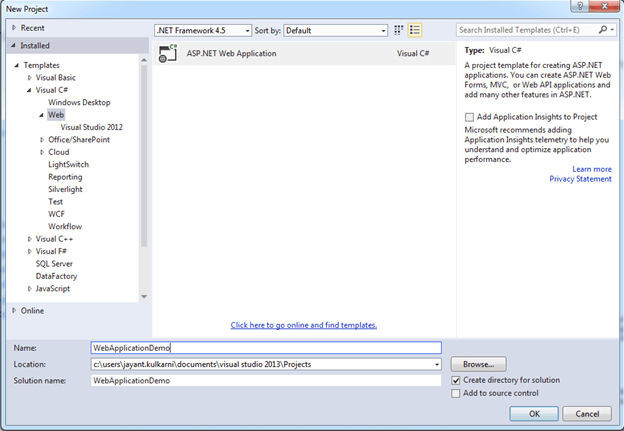The image size is (624, 431).
Task: Select the Test category
Action: tap(56, 202)
